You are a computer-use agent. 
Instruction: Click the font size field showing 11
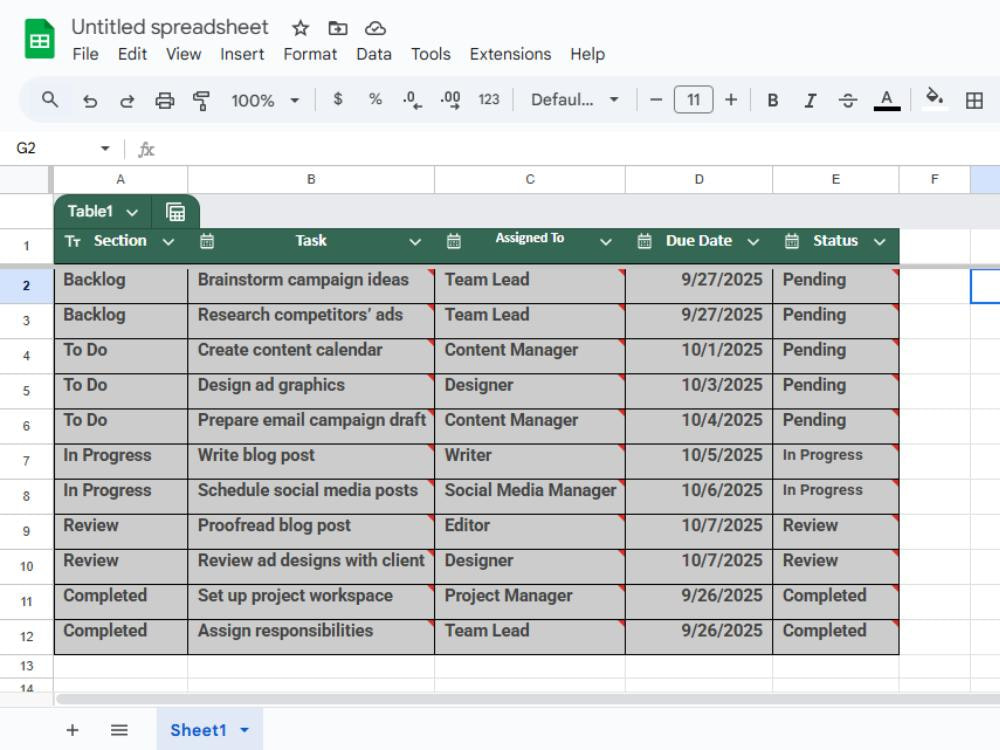693,100
